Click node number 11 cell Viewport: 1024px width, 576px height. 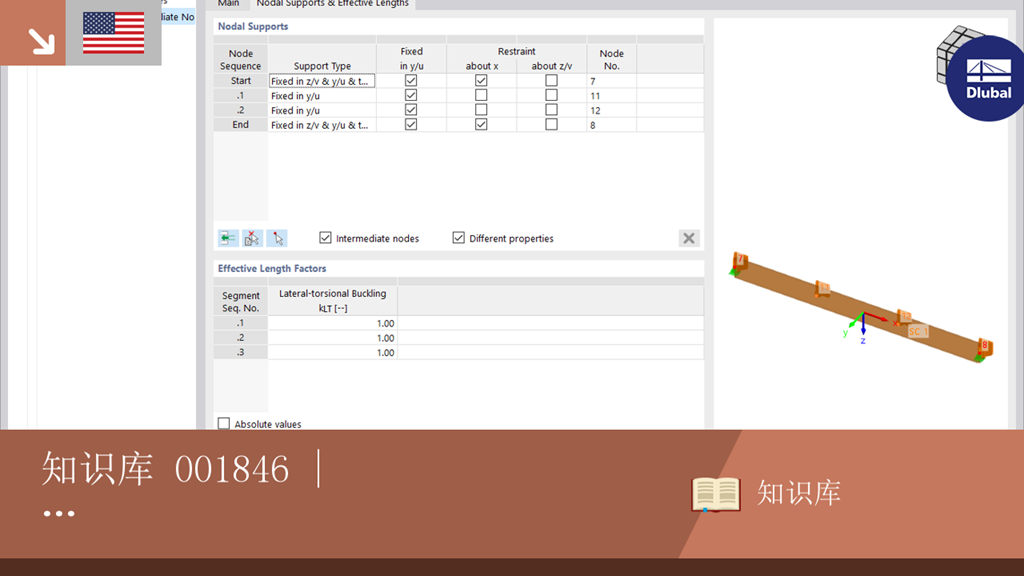611,95
